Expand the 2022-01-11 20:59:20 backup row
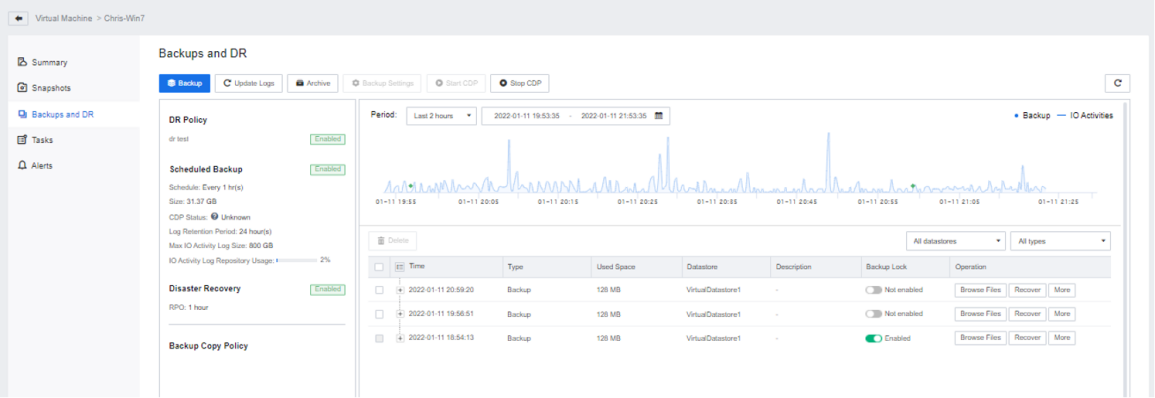 click(401, 290)
